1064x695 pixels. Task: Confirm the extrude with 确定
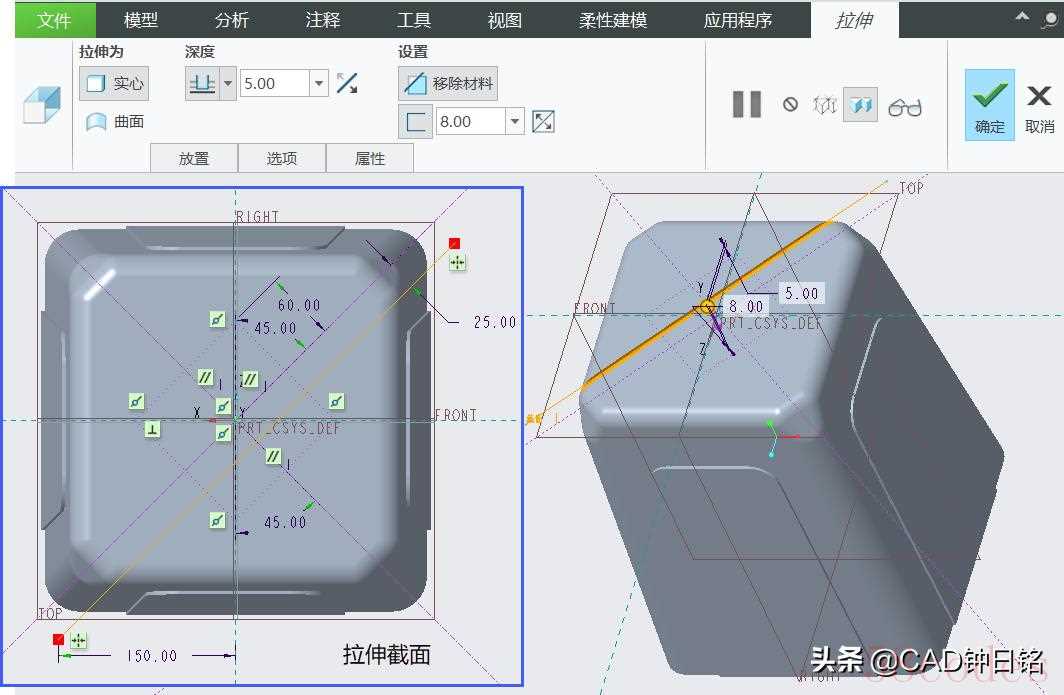[989, 105]
